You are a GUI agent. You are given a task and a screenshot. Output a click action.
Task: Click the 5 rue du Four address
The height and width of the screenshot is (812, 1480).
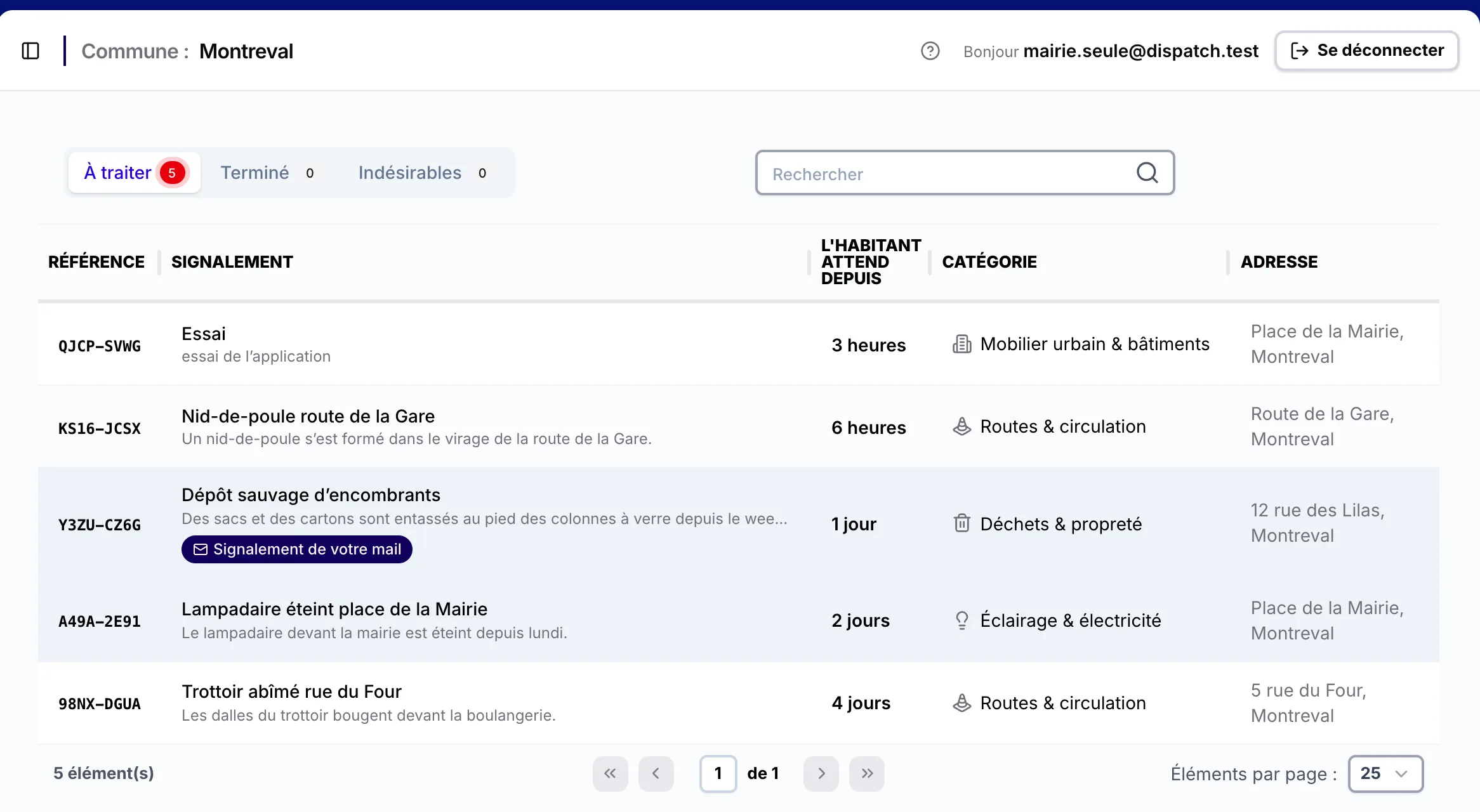point(1309,703)
